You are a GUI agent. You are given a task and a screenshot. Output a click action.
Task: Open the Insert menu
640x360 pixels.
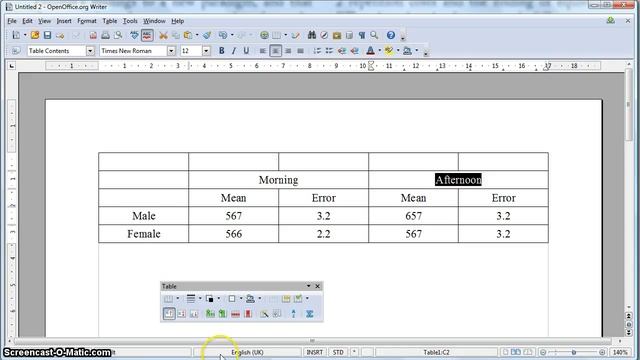point(64,21)
